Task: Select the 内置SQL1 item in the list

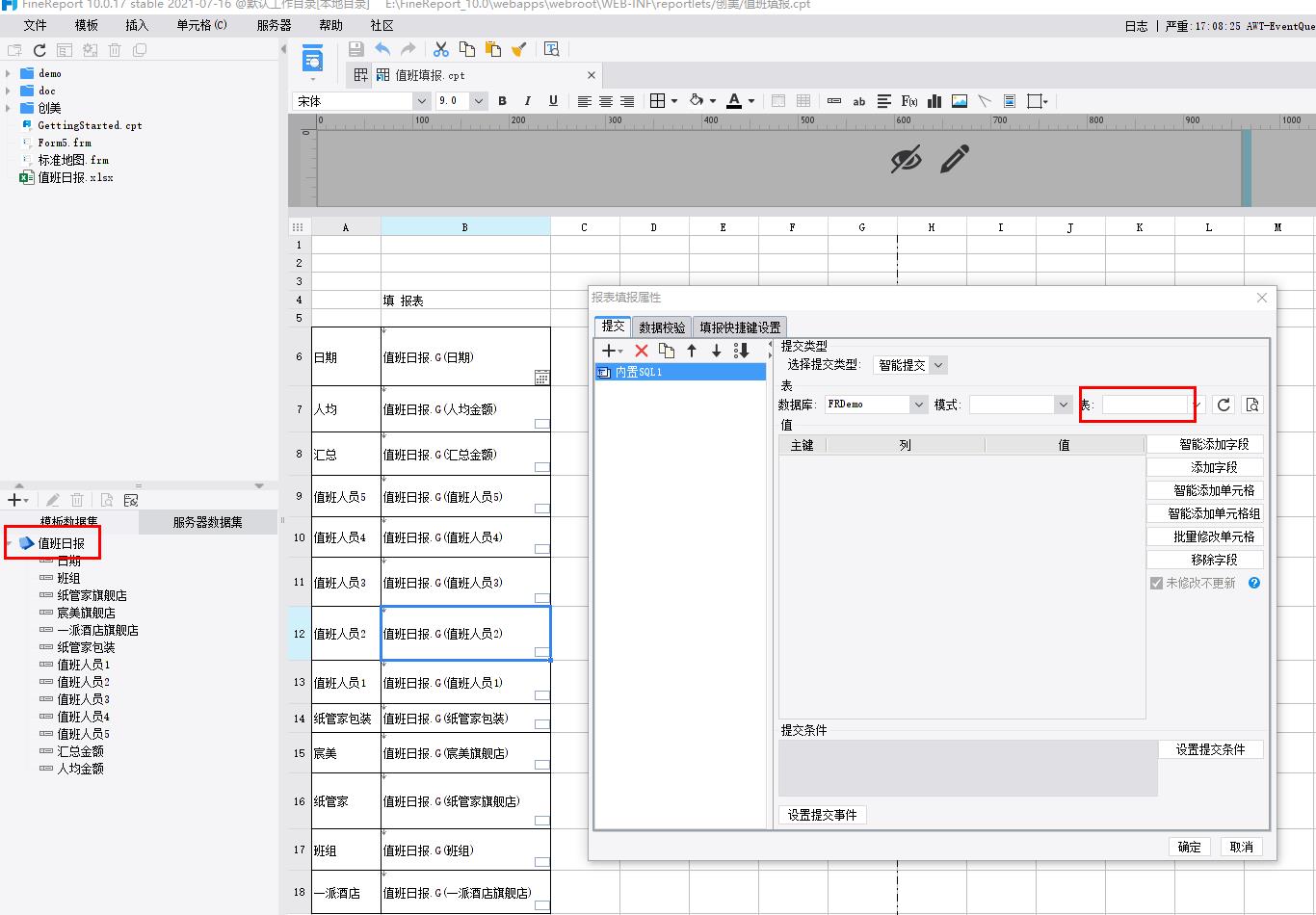Action: point(680,372)
